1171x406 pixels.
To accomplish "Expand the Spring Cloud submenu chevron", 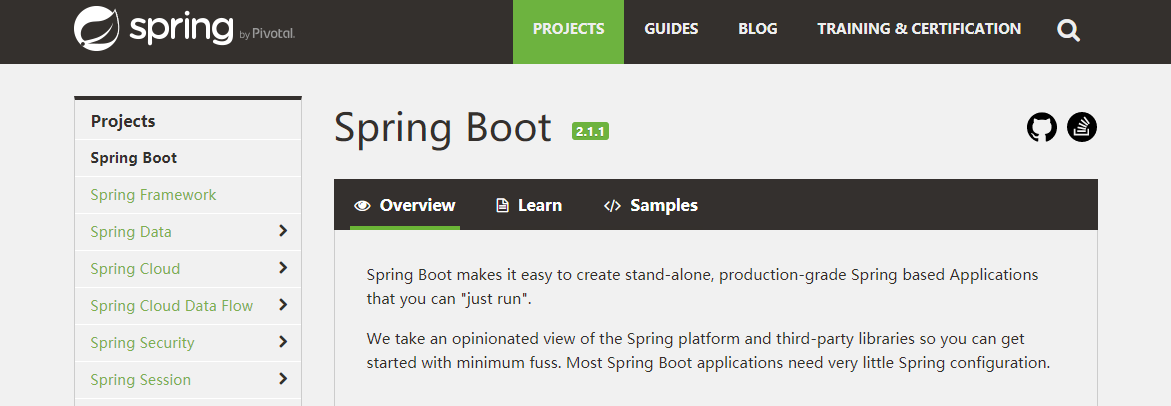I will tap(283, 268).
